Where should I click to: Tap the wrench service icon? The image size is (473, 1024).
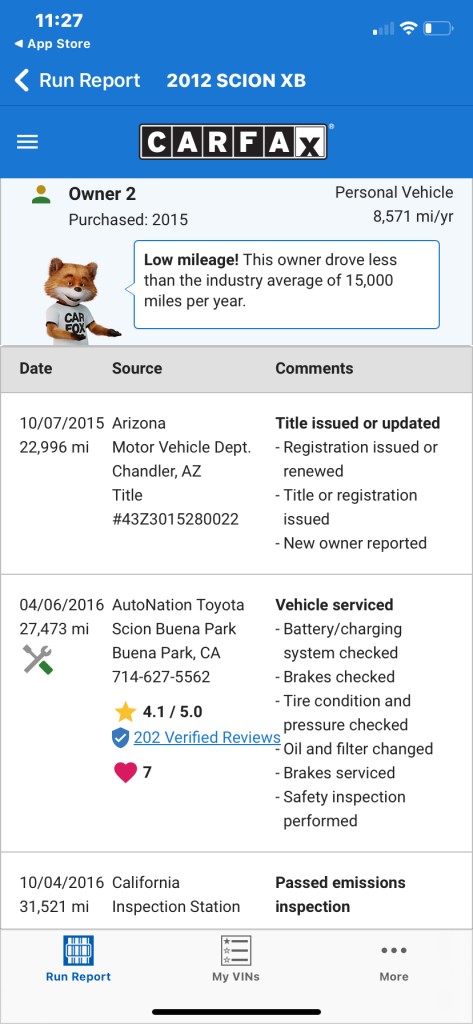(x=37, y=659)
